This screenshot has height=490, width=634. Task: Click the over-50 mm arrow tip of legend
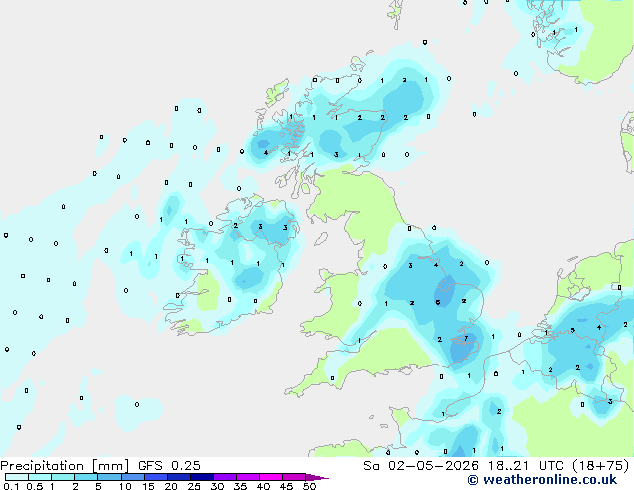(317, 477)
